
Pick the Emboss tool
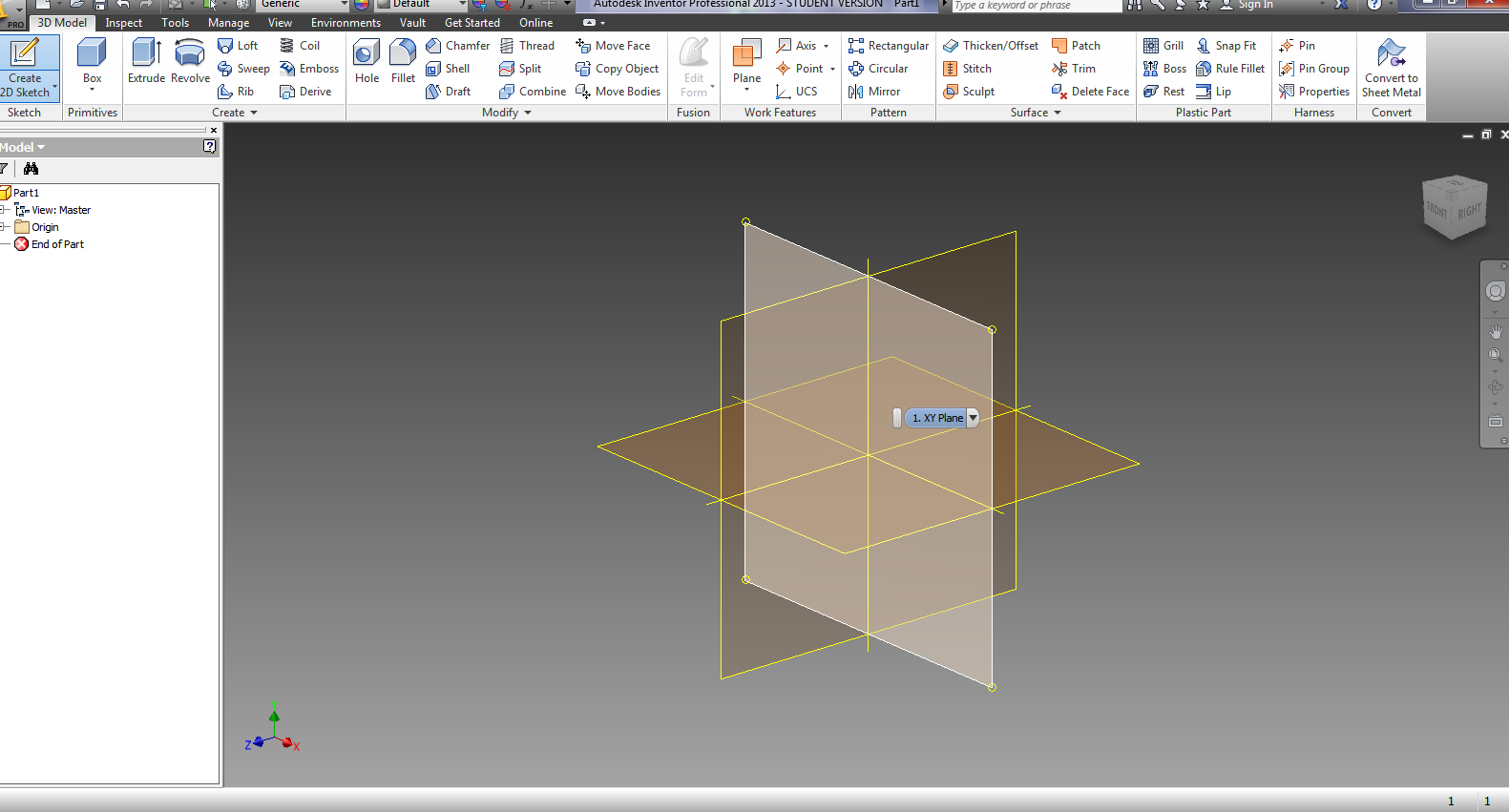coord(309,69)
